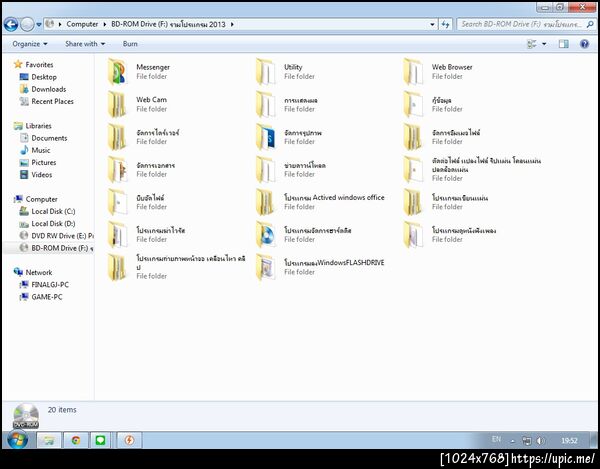The width and height of the screenshot is (600, 469).
Task: Open the Messenger folder icon
Action: 117,72
